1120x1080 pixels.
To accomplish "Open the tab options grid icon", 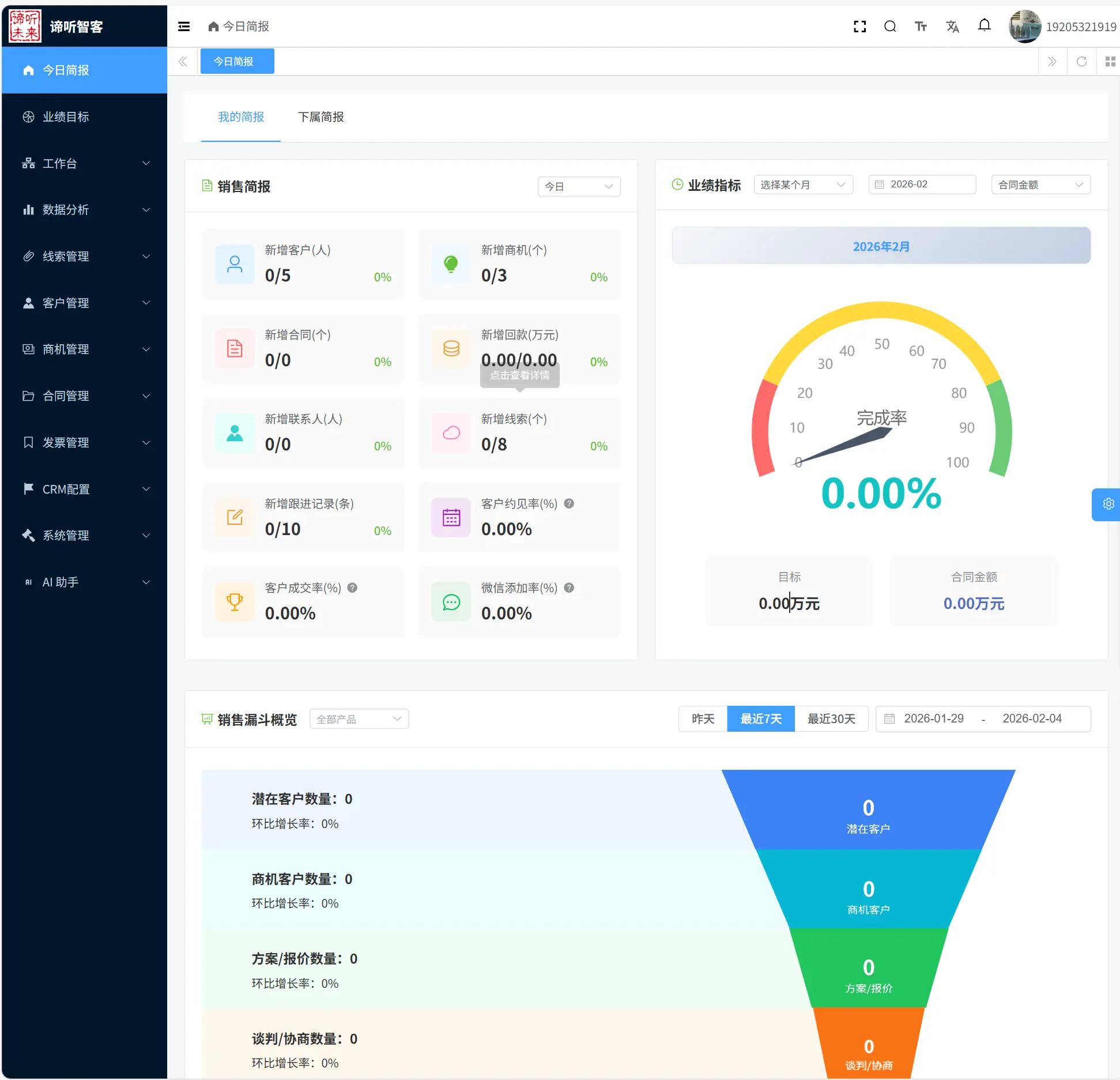I will click(x=1110, y=62).
